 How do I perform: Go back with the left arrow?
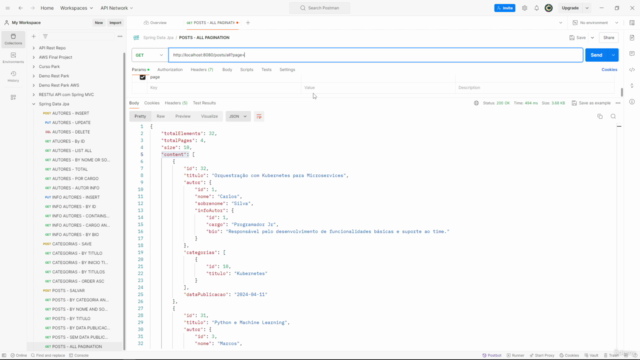tap(20, 8)
